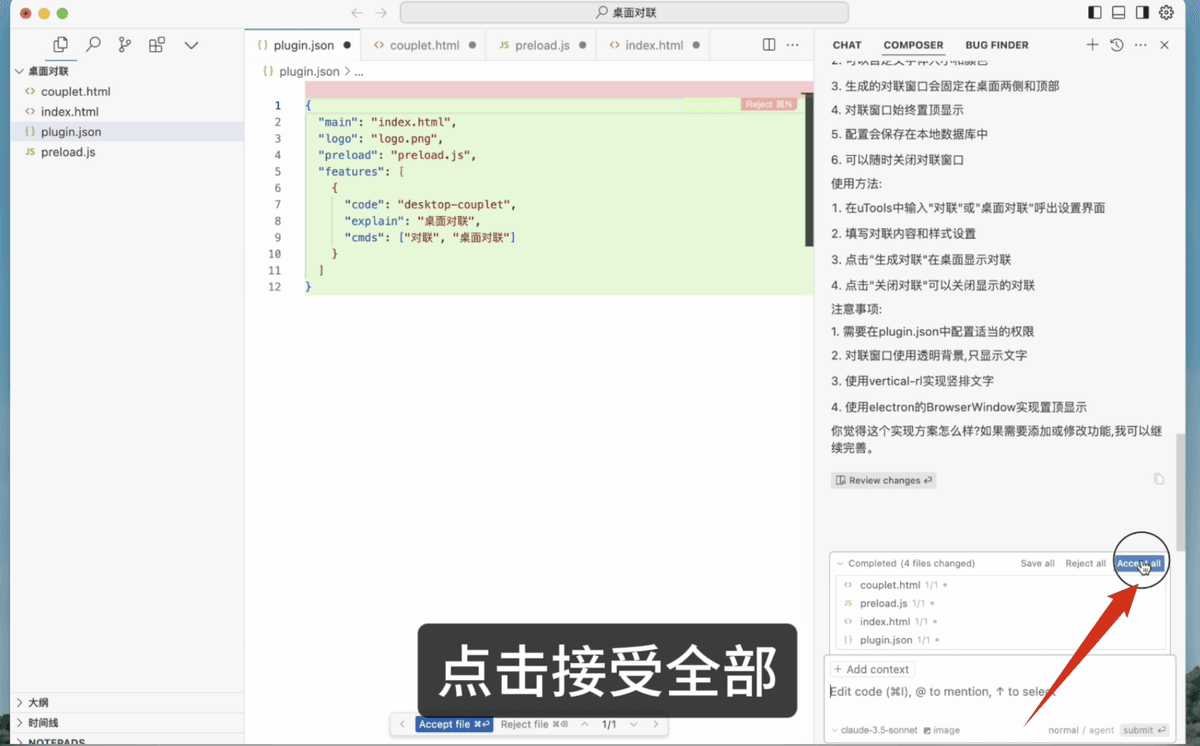Image resolution: width=1200 pixels, height=746 pixels.
Task: Toggle the right panel layout control
Action: [1141, 13]
